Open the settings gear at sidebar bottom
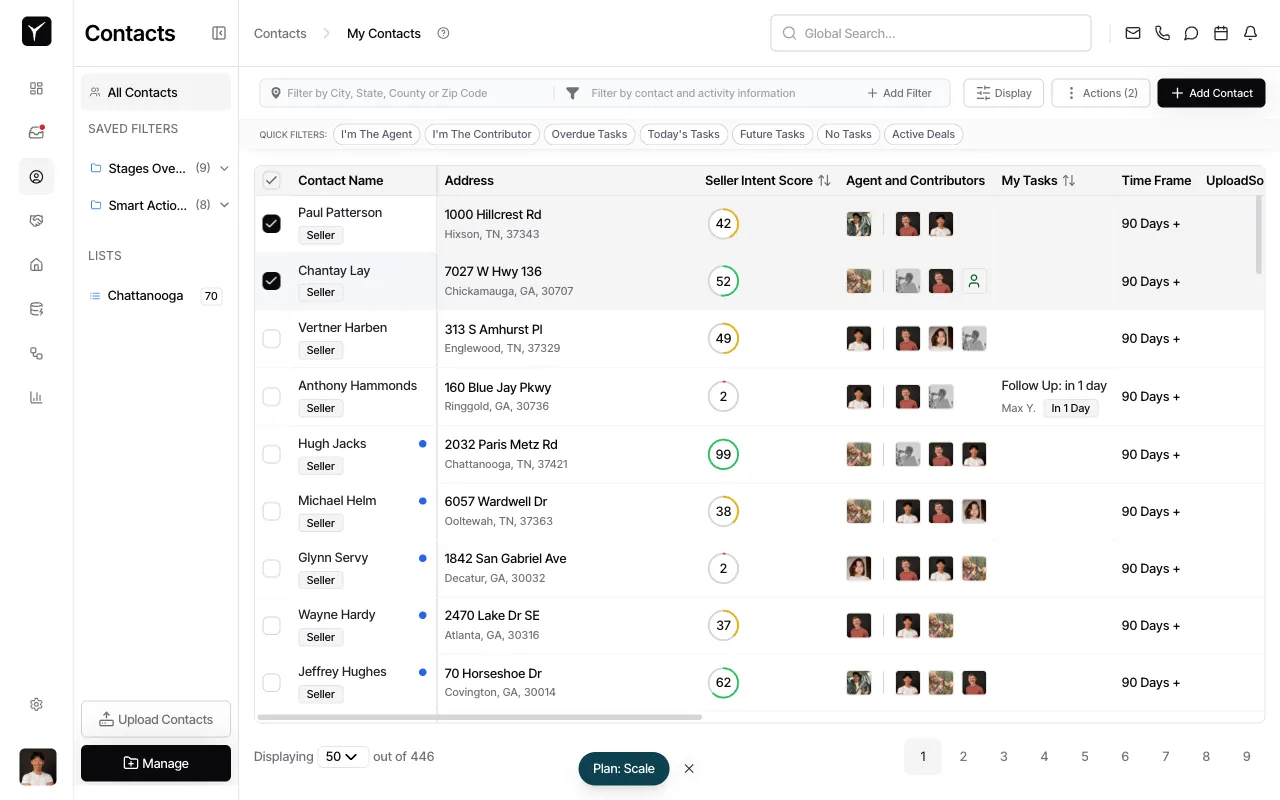 pyautogui.click(x=36, y=704)
